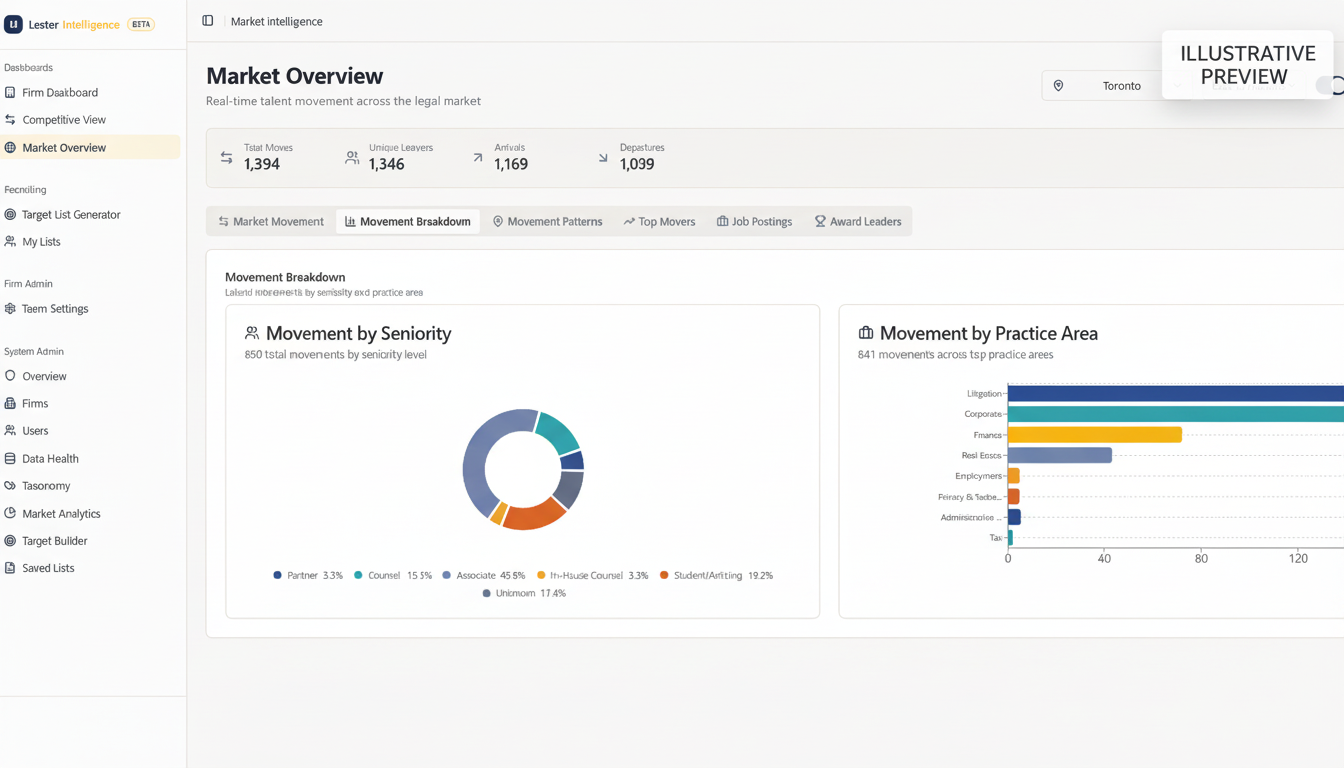Viewport: 1344px width, 768px height.
Task: Click the Student/Articling legend color dot
Action: [x=664, y=575]
